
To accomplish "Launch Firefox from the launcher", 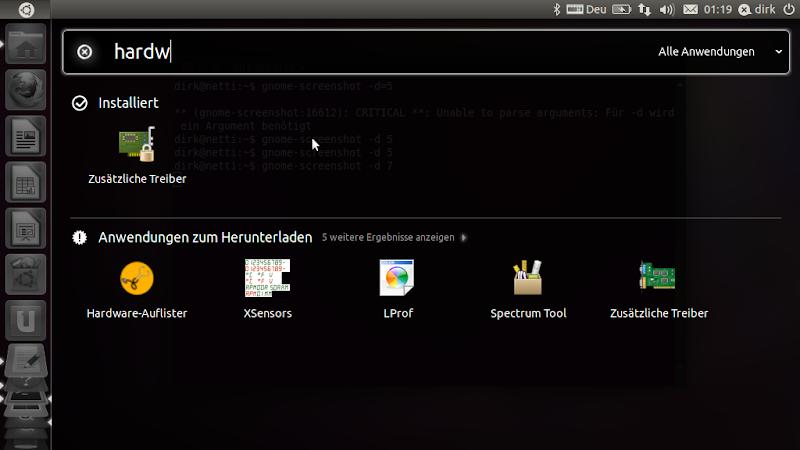I will click(x=26, y=90).
